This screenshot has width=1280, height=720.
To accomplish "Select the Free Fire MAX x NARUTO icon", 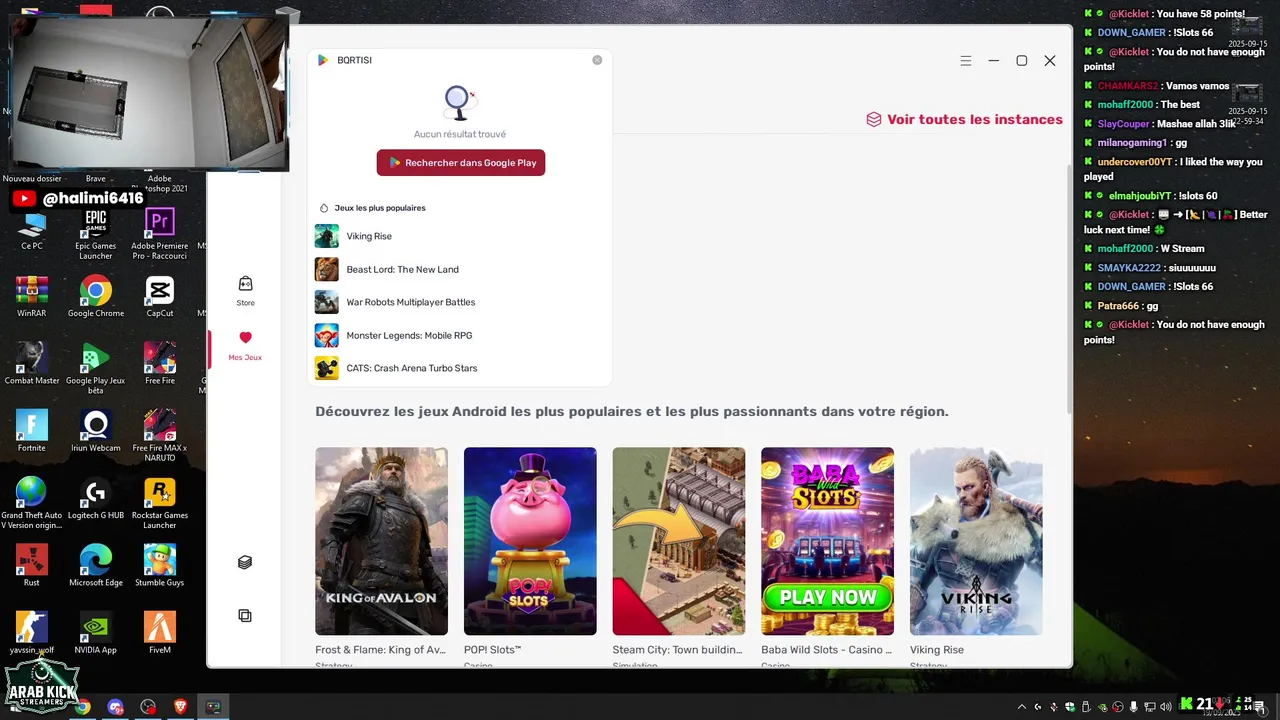I will pyautogui.click(x=160, y=434).
